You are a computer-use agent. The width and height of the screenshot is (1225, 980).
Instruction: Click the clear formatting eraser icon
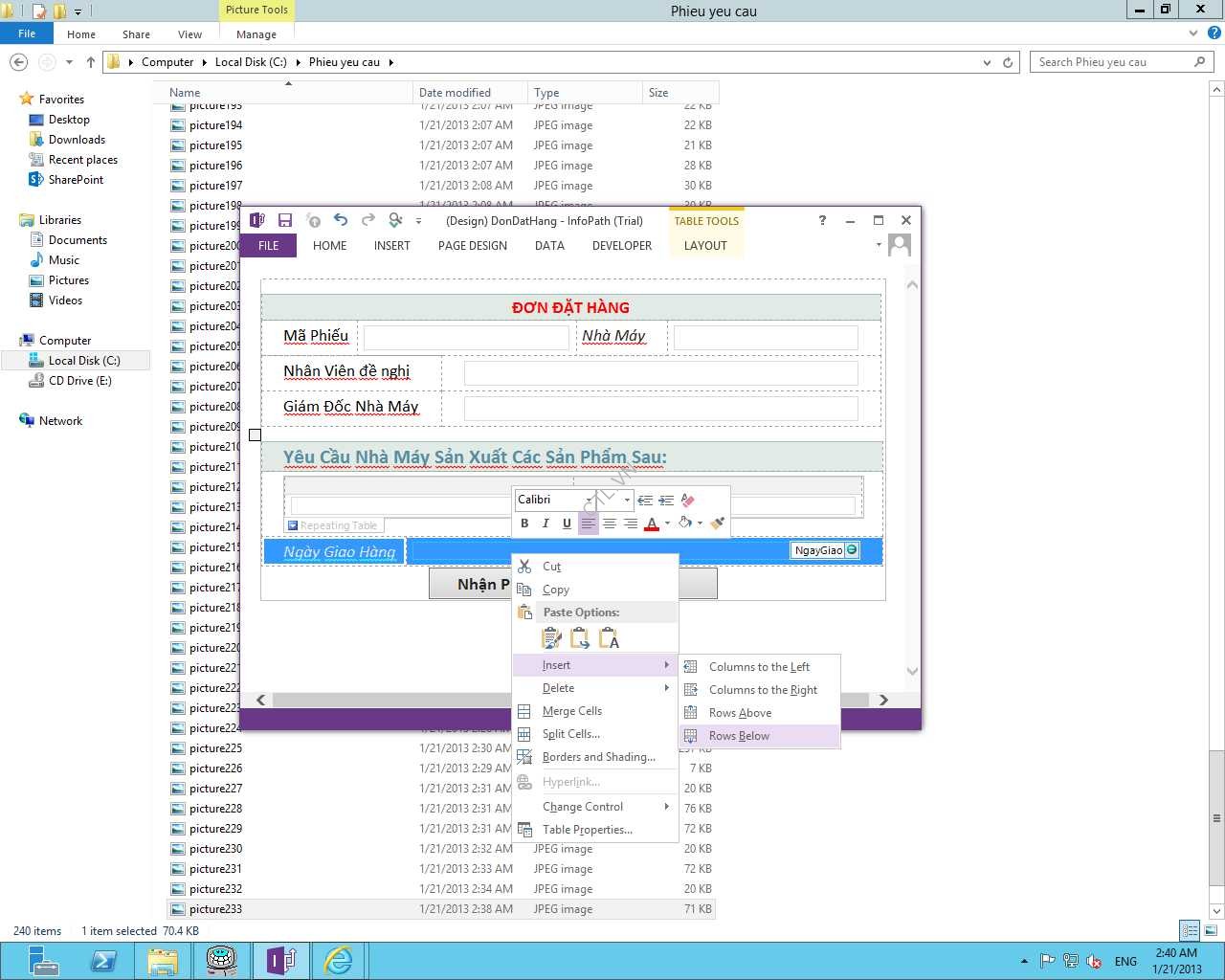(687, 500)
